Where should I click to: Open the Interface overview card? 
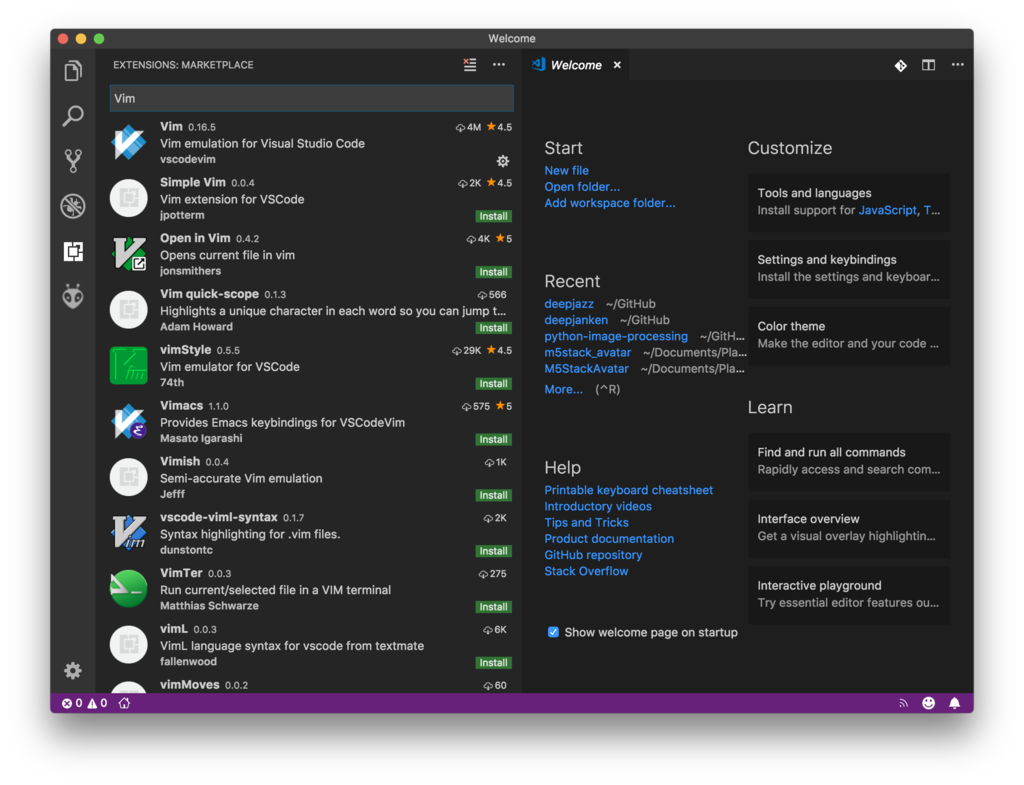pyautogui.click(x=849, y=528)
